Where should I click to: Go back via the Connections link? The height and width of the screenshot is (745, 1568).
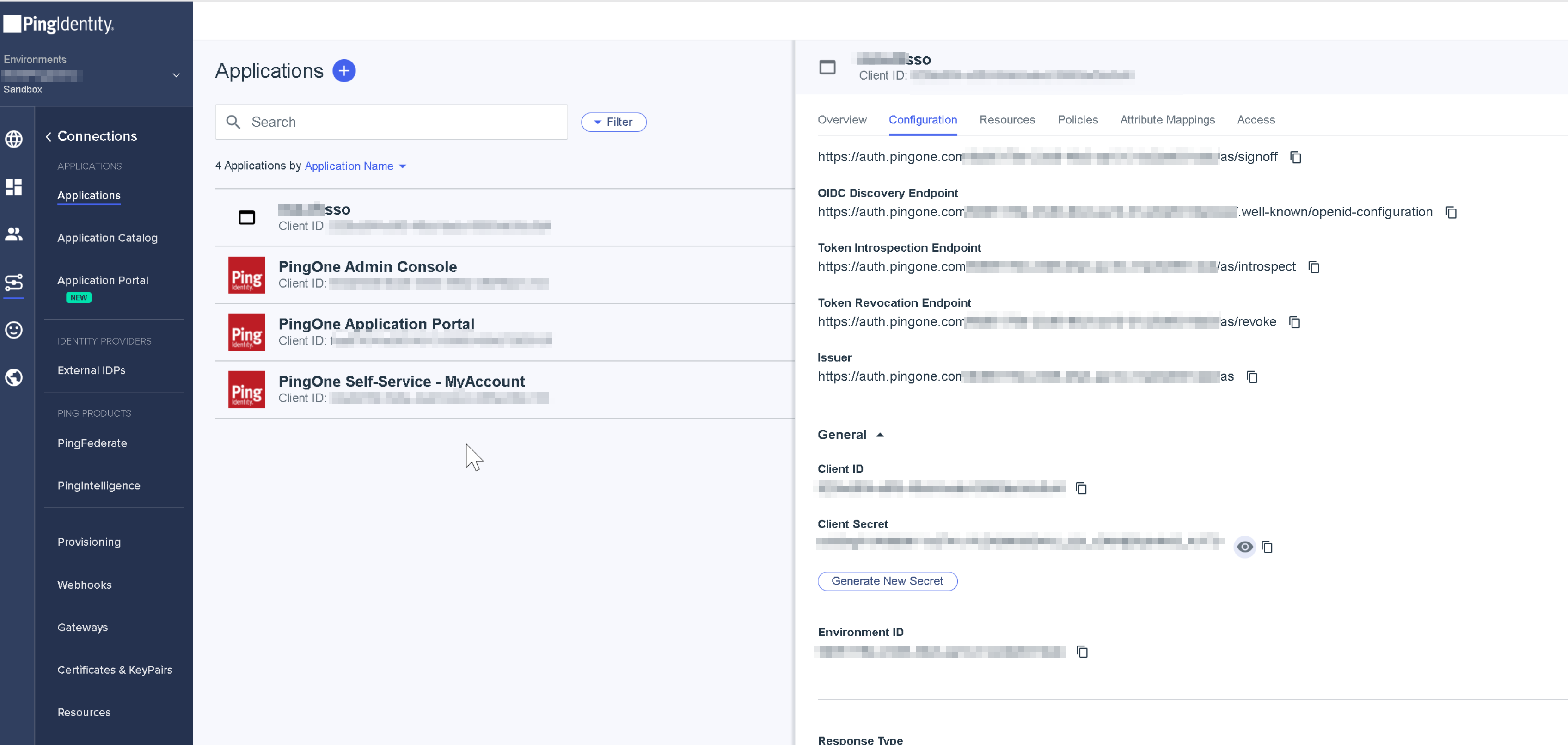92,136
